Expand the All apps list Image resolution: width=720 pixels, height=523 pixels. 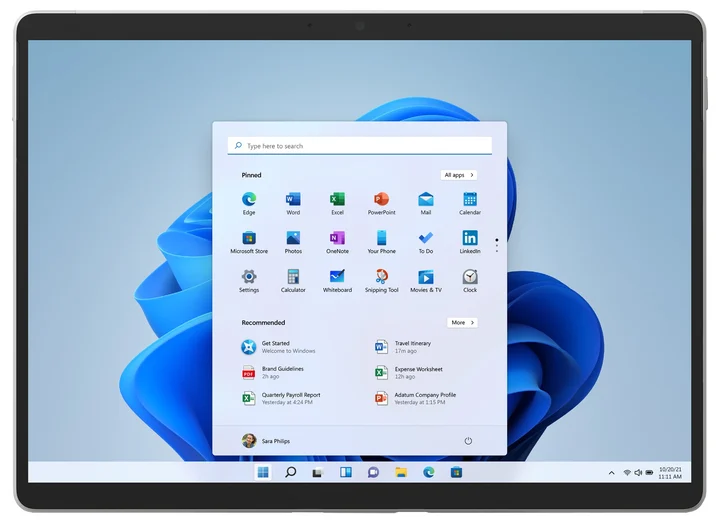tap(458, 175)
